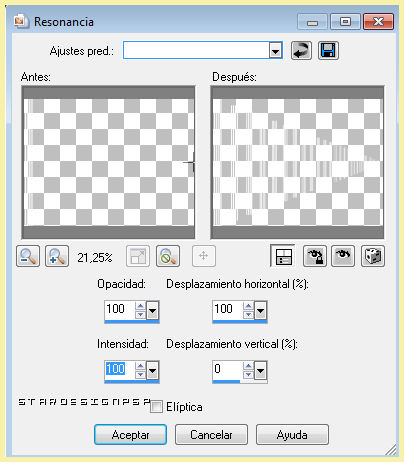Click the Cancelar button
The width and height of the screenshot is (404, 462).
[x=211, y=435]
